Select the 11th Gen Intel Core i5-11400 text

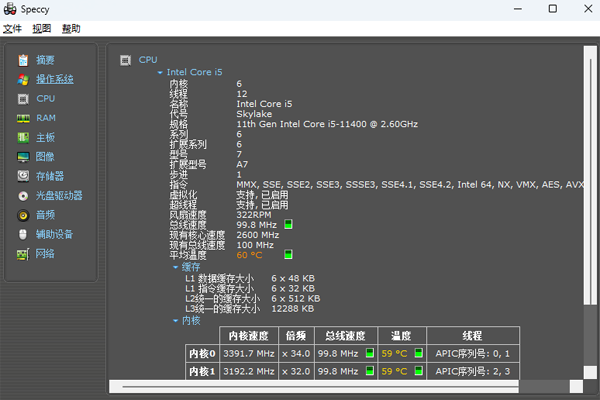[x=327, y=124]
